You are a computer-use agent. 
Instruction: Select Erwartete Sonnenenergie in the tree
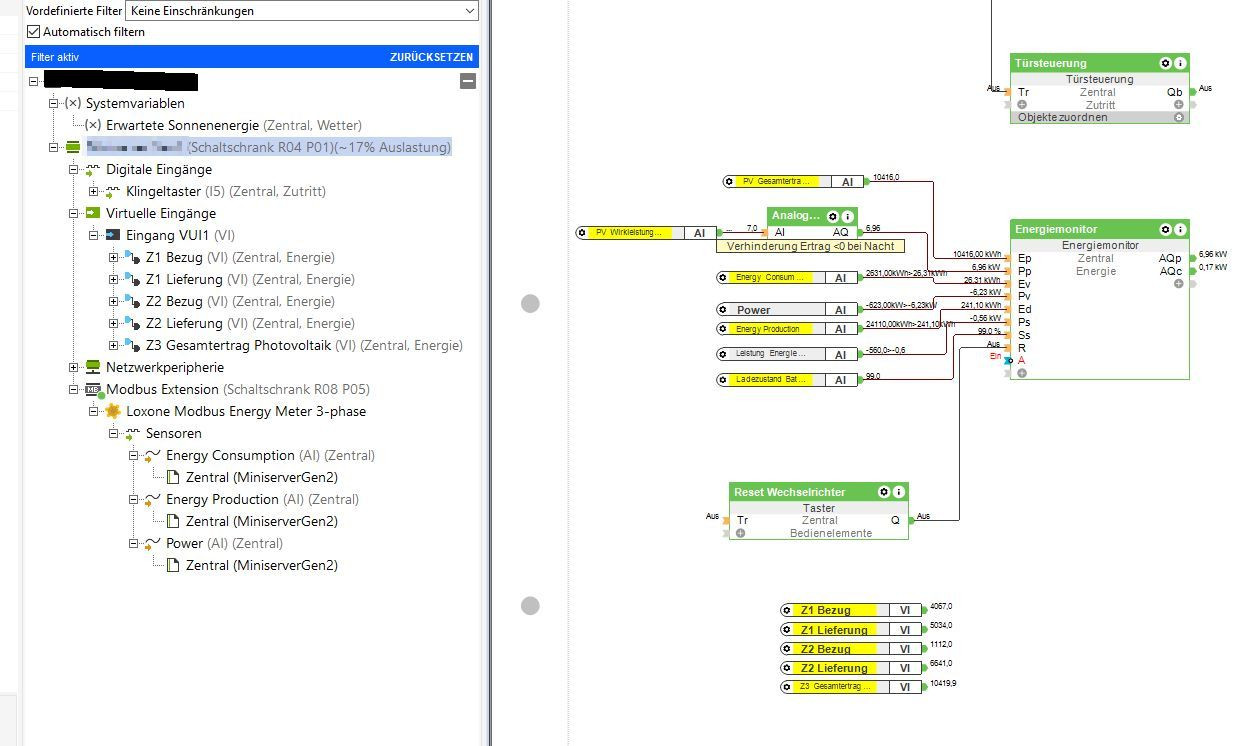183,125
